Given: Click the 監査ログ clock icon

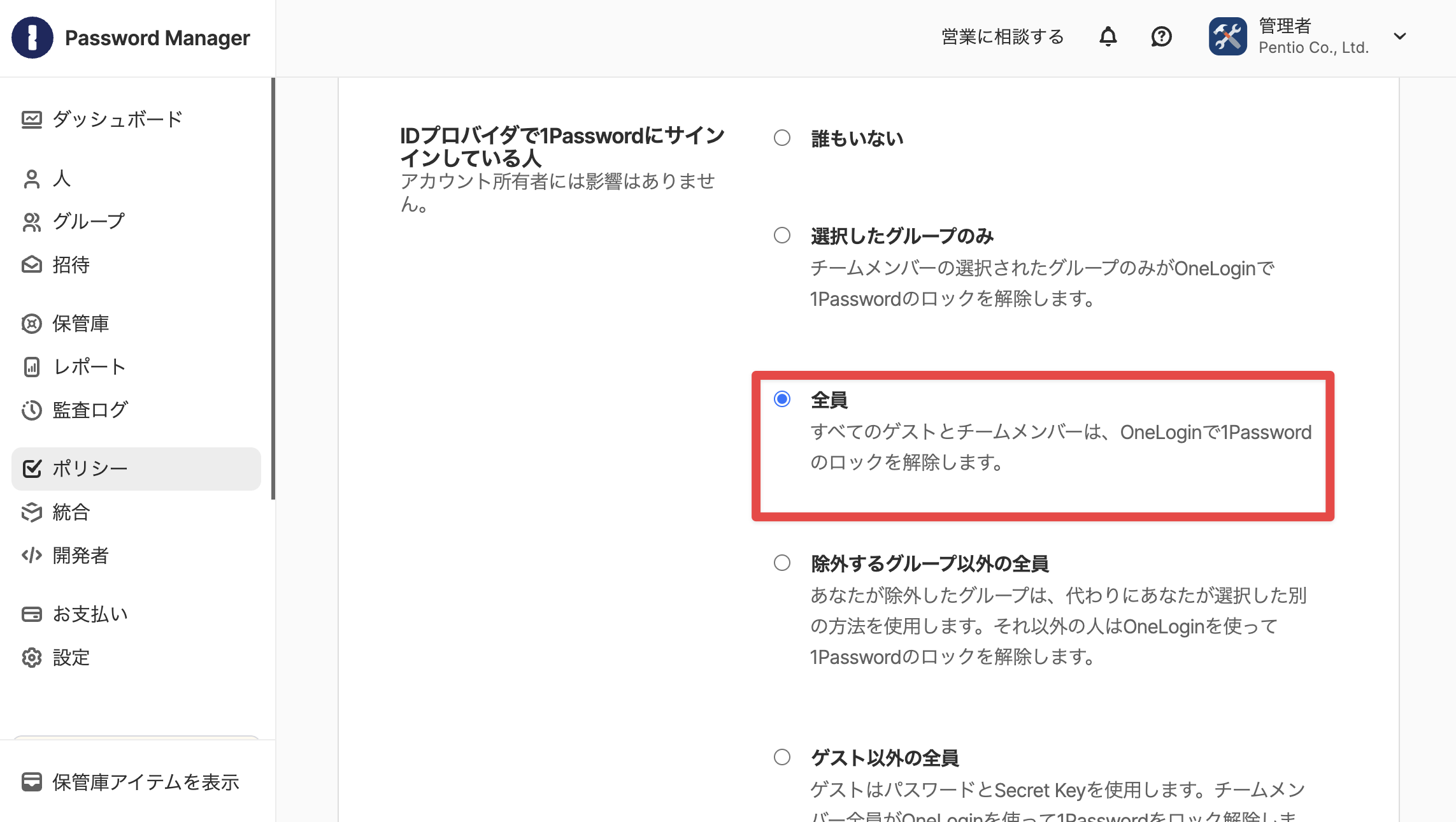Looking at the screenshot, I should point(32,410).
